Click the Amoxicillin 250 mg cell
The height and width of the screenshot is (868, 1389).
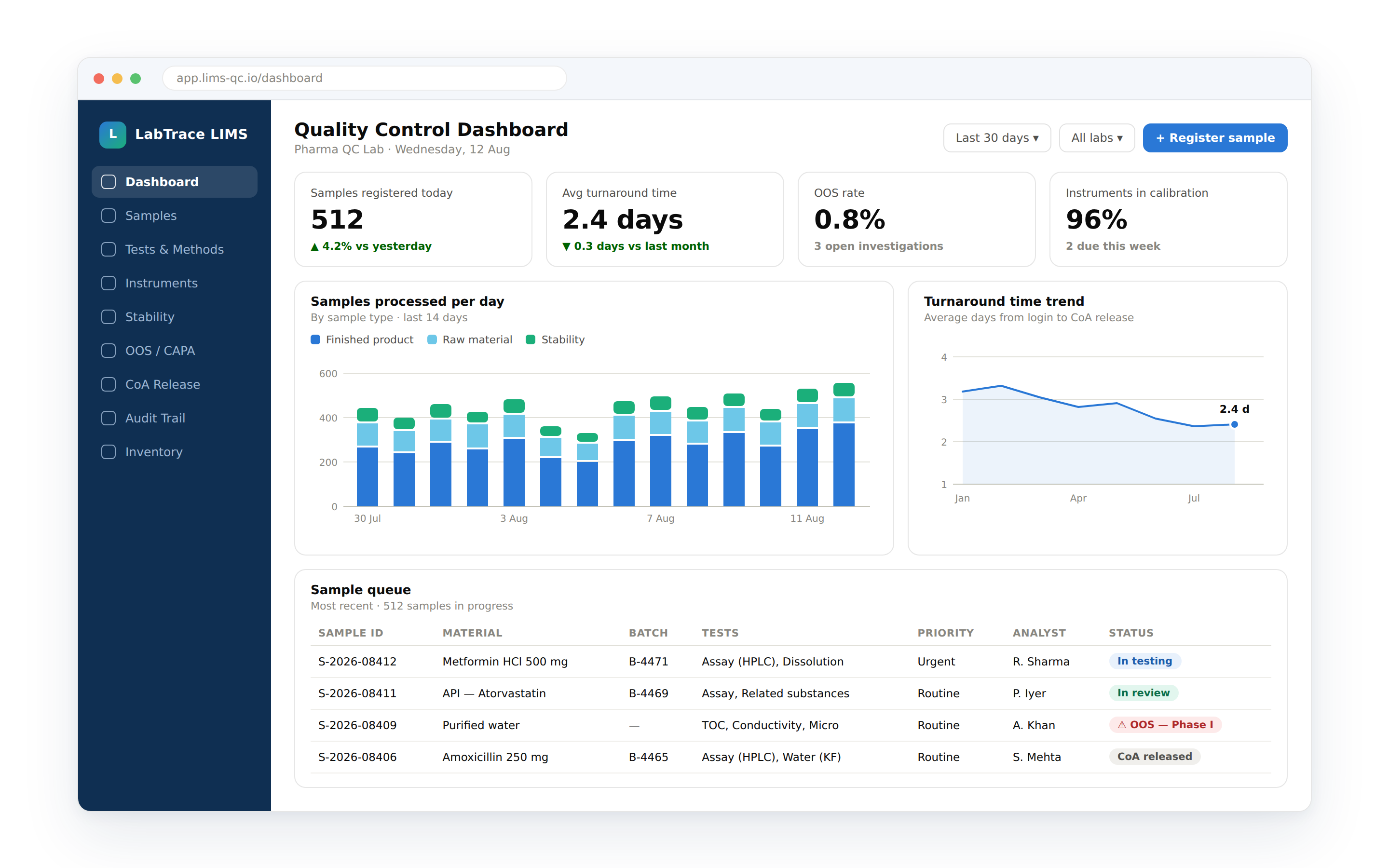coord(495,757)
